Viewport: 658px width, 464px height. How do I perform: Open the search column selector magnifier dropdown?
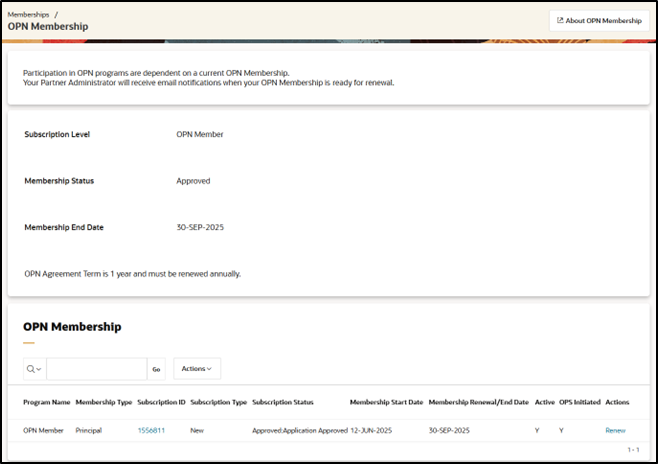(x=34, y=369)
